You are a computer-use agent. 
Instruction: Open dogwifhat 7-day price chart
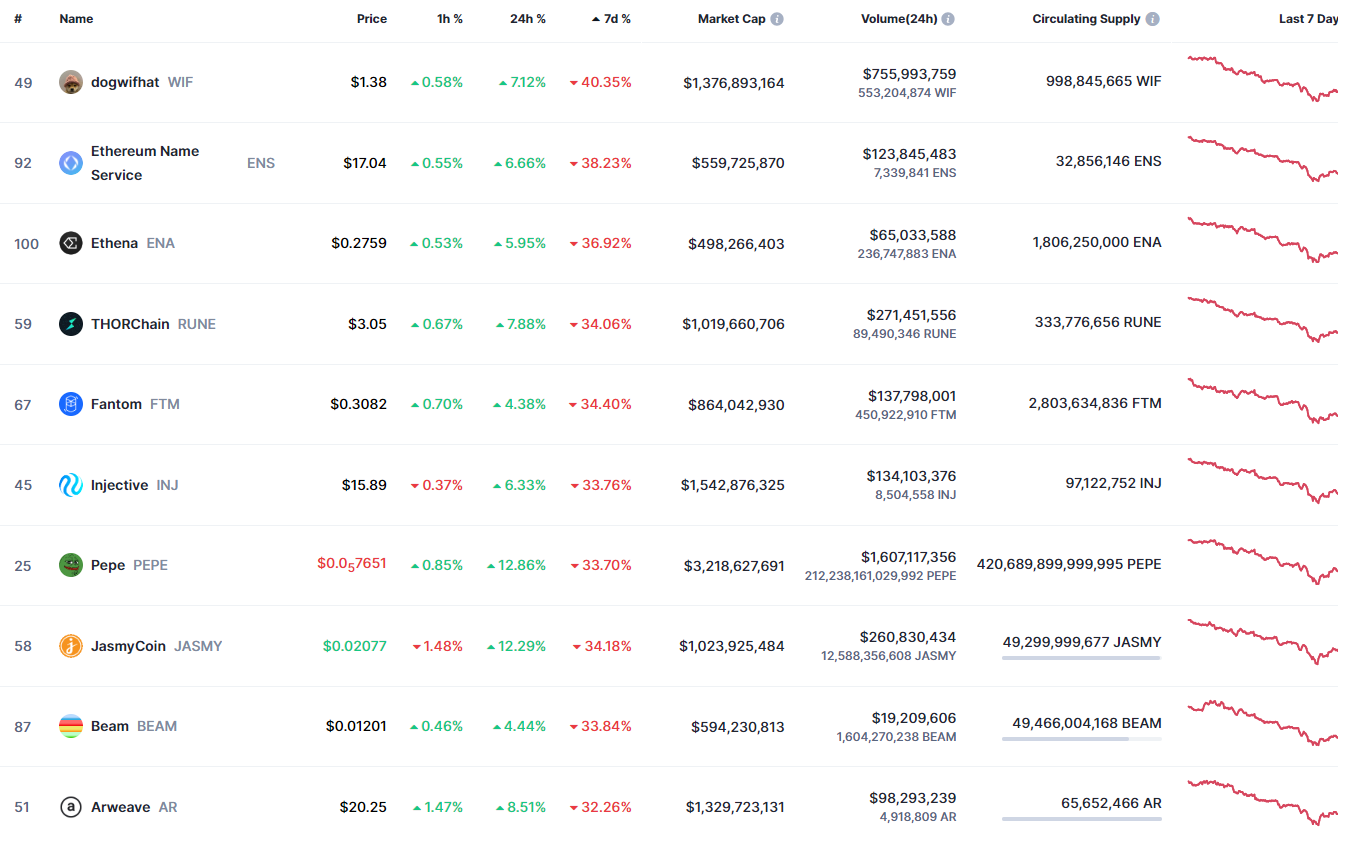[1262, 79]
